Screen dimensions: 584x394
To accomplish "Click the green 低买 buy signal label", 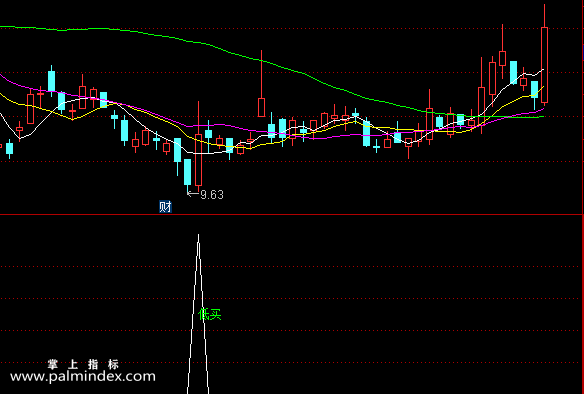I will point(210,315).
